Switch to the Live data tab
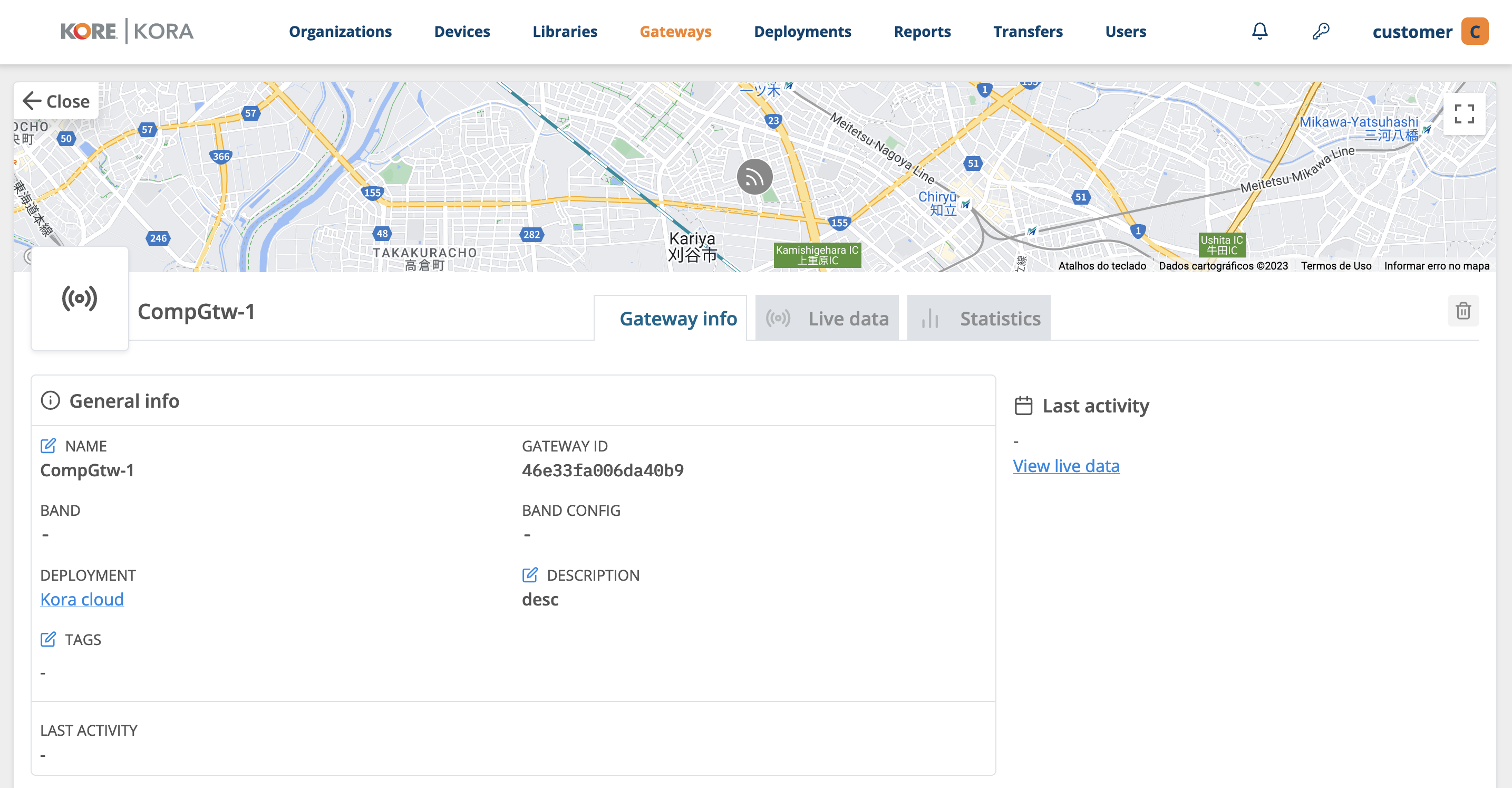The width and height of the screenshot is (1512, 788). 827,318
